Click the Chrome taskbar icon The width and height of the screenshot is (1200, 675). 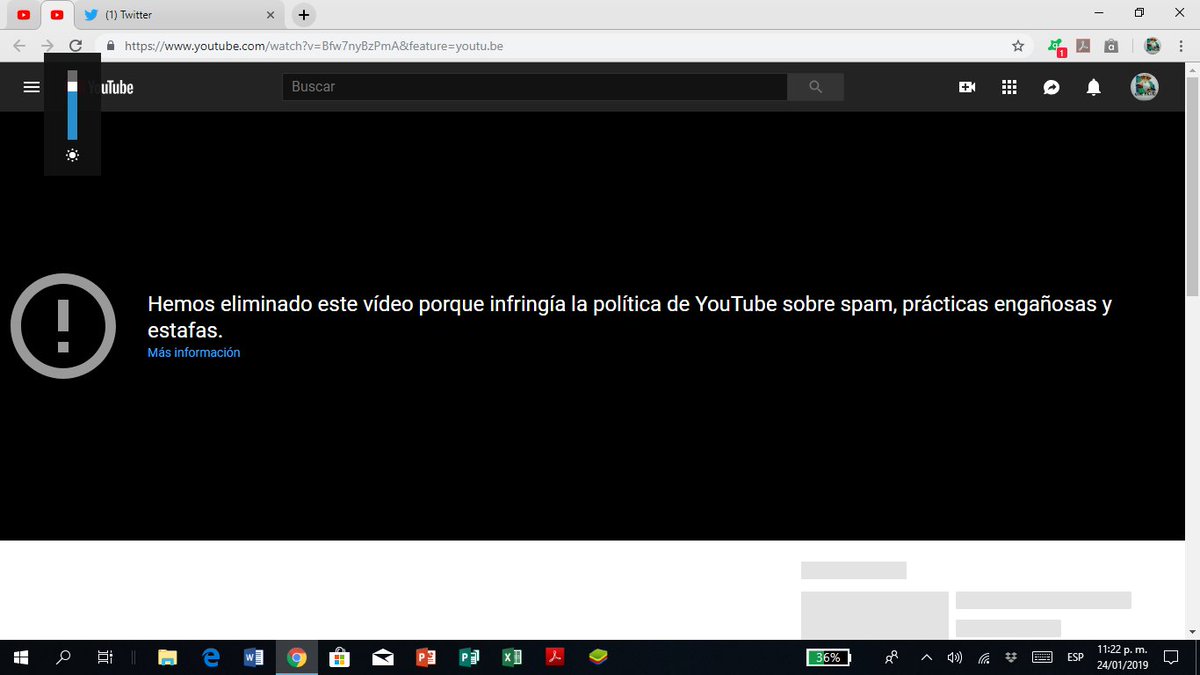(x=297, y=657)
